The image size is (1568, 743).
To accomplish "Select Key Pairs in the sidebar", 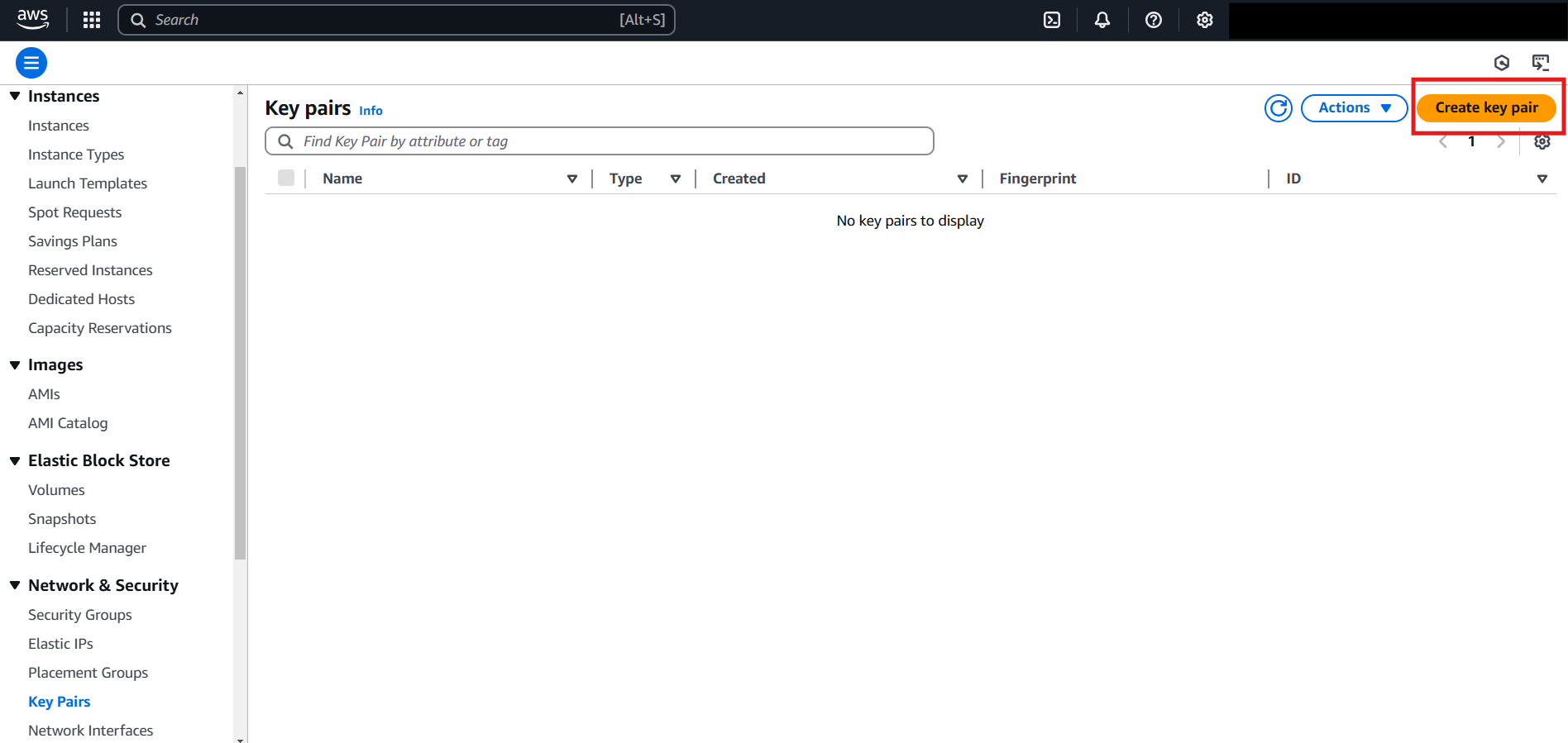I will click(x=60, y=702).
